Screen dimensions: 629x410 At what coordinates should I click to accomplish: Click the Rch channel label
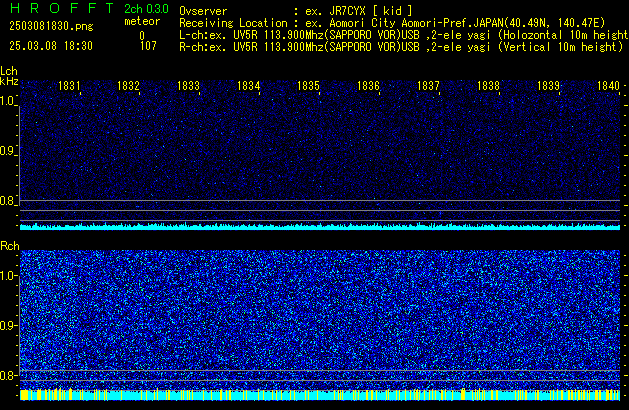pos(10,246)
